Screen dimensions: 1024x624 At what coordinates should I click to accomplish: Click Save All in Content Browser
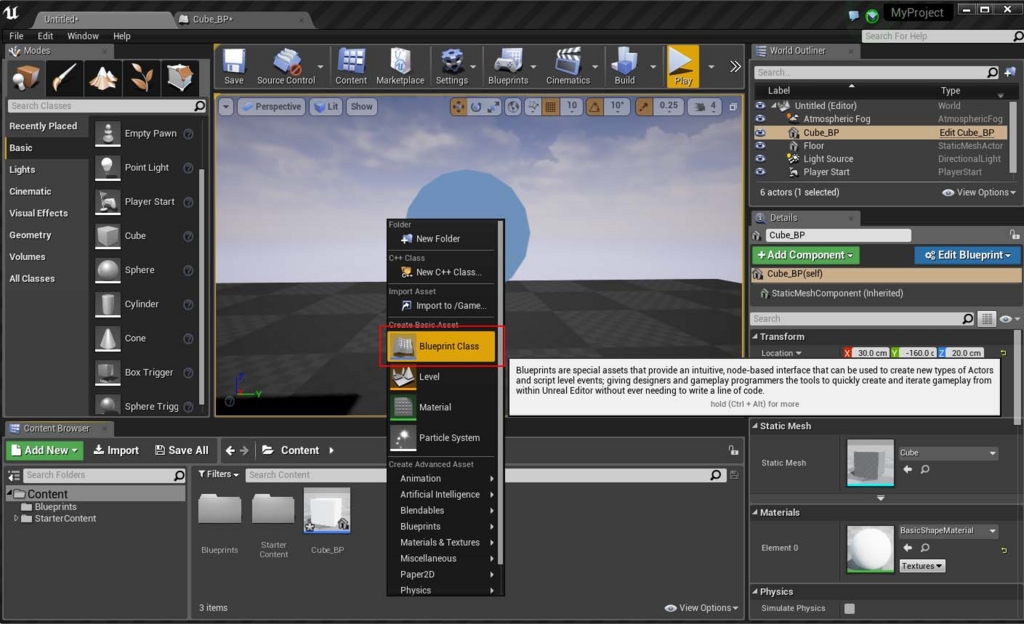[x=182, y=450]
